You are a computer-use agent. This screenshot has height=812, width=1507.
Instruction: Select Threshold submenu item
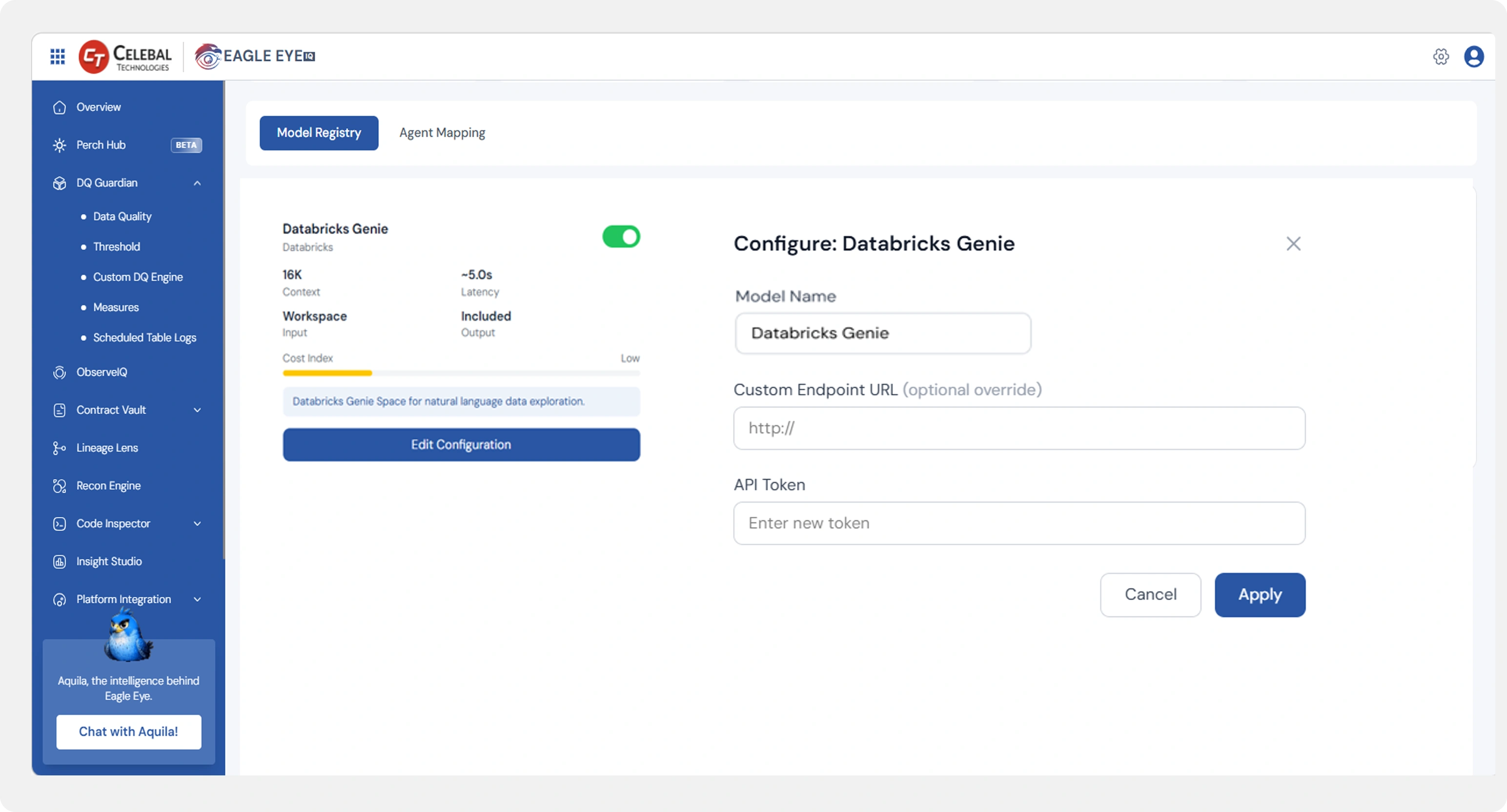[117, 247]
